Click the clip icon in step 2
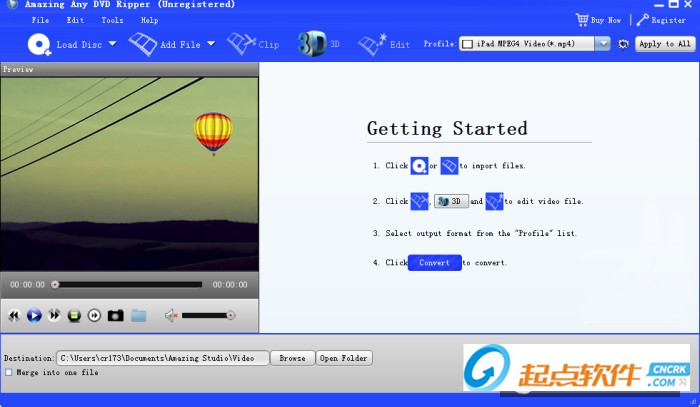 [x=419, y=201]
